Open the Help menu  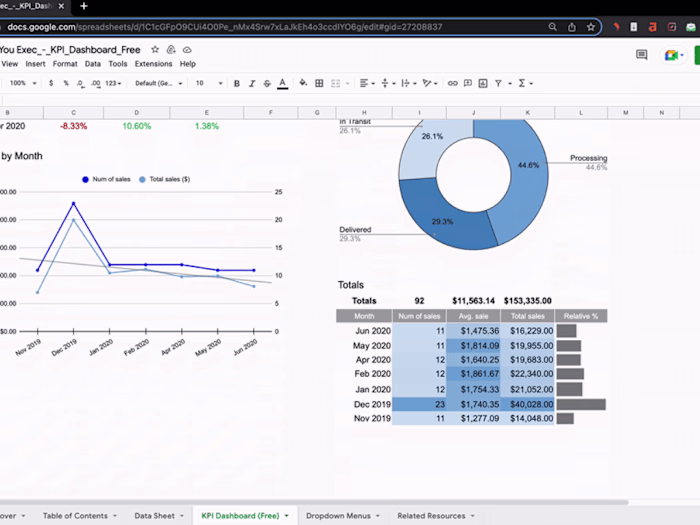(188, 64)
